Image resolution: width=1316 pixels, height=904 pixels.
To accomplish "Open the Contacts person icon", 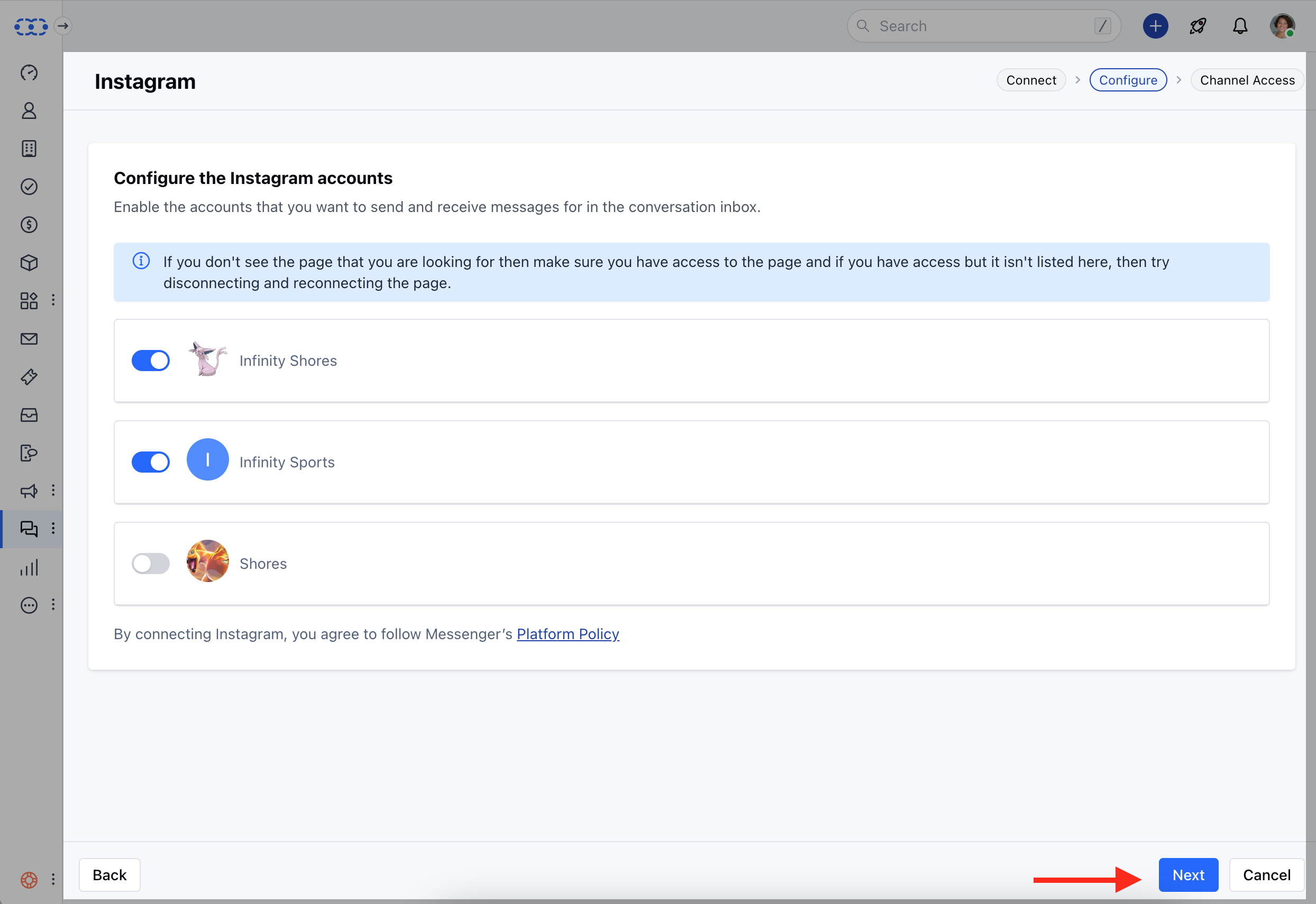I will pyautogui.click(x=29, y=110).
